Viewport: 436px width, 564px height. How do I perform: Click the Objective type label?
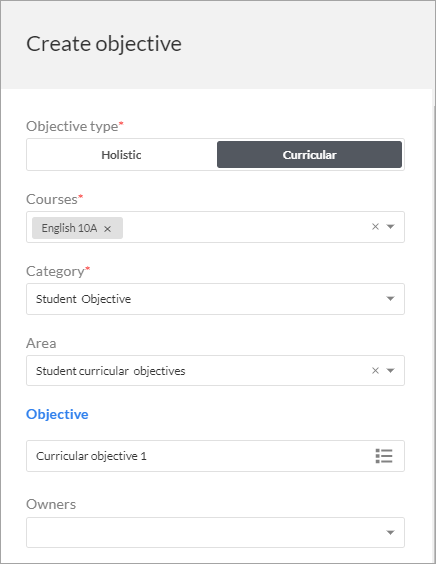pyautogui.click(x=75, y=126)
